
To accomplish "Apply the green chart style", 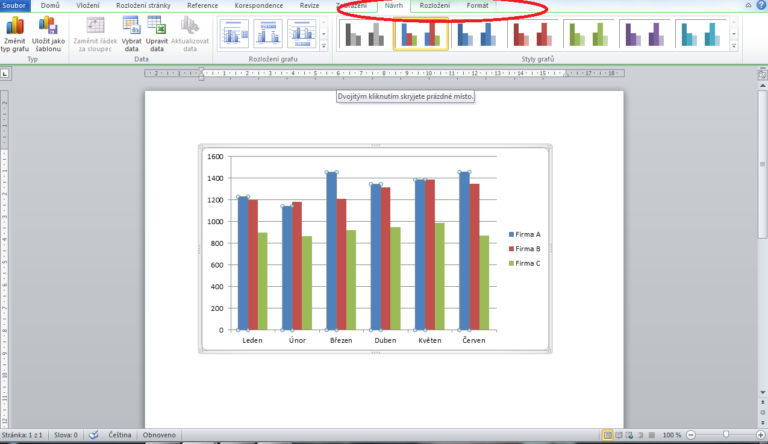I will point(587,35).
